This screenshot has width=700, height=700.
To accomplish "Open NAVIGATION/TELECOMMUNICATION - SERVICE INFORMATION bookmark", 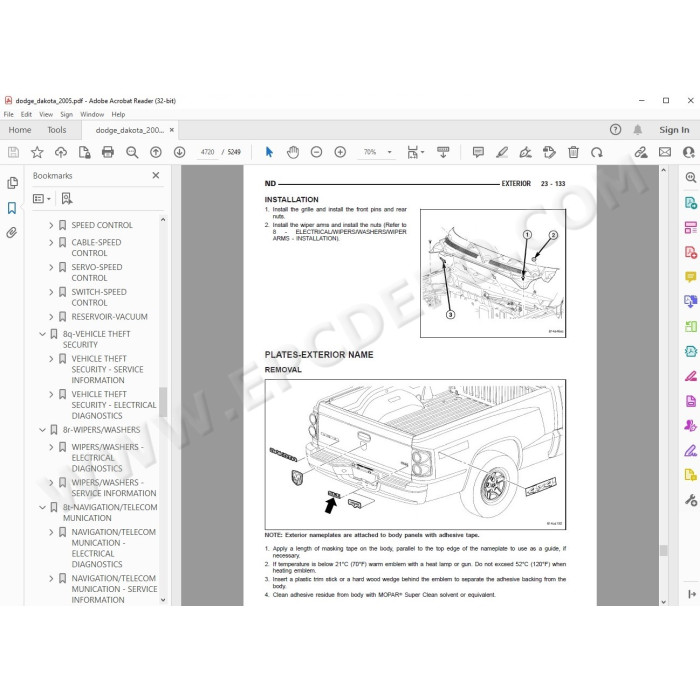I will 114,589.
